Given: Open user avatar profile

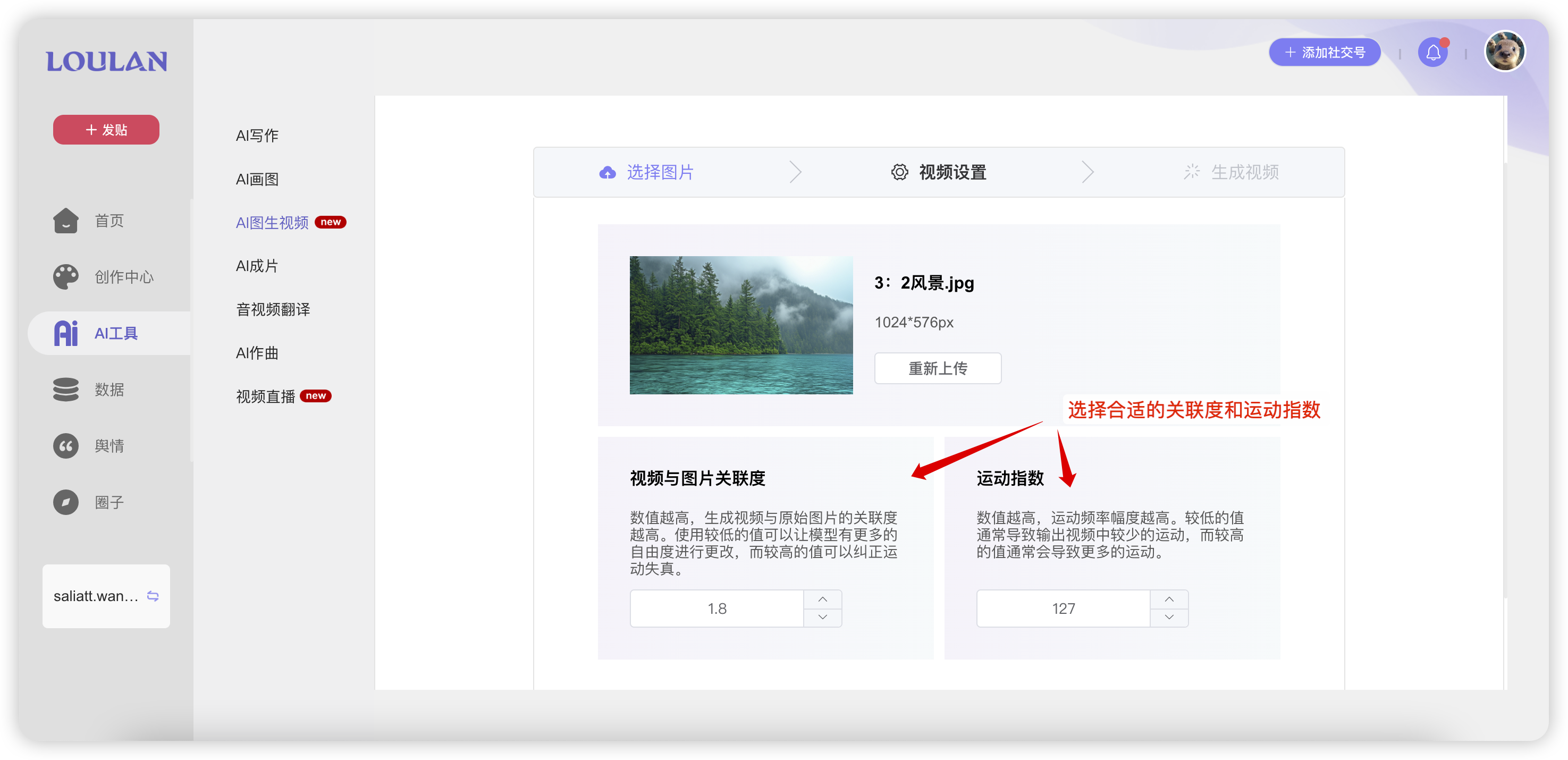Looking at the screenshot, I should 1505,52.
